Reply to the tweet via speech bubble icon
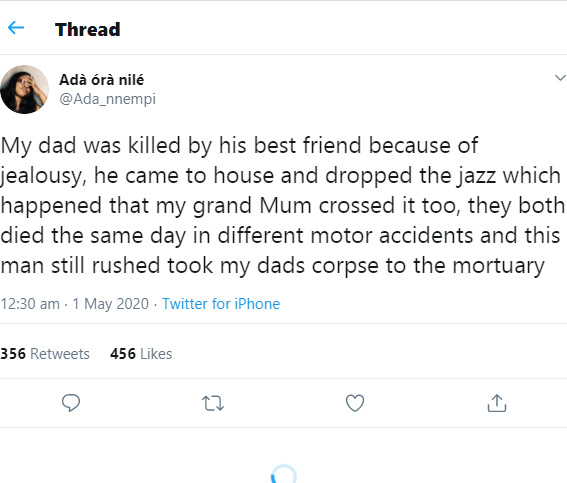 (71, 403)
